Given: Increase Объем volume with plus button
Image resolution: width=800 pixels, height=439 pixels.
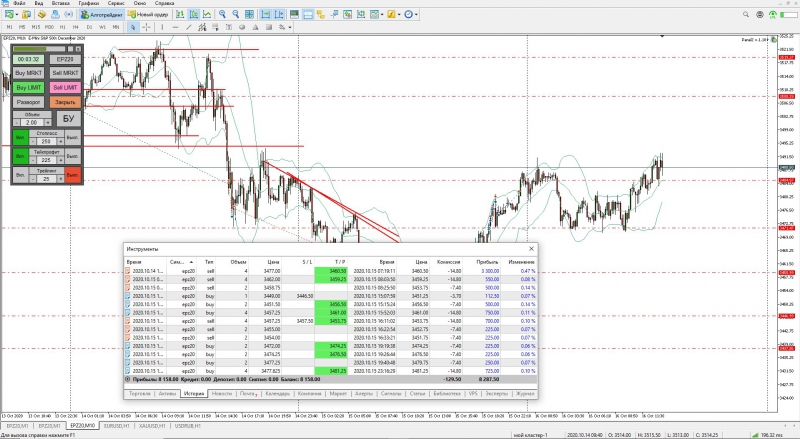Looking at the screenshot, I should (48, 123).
